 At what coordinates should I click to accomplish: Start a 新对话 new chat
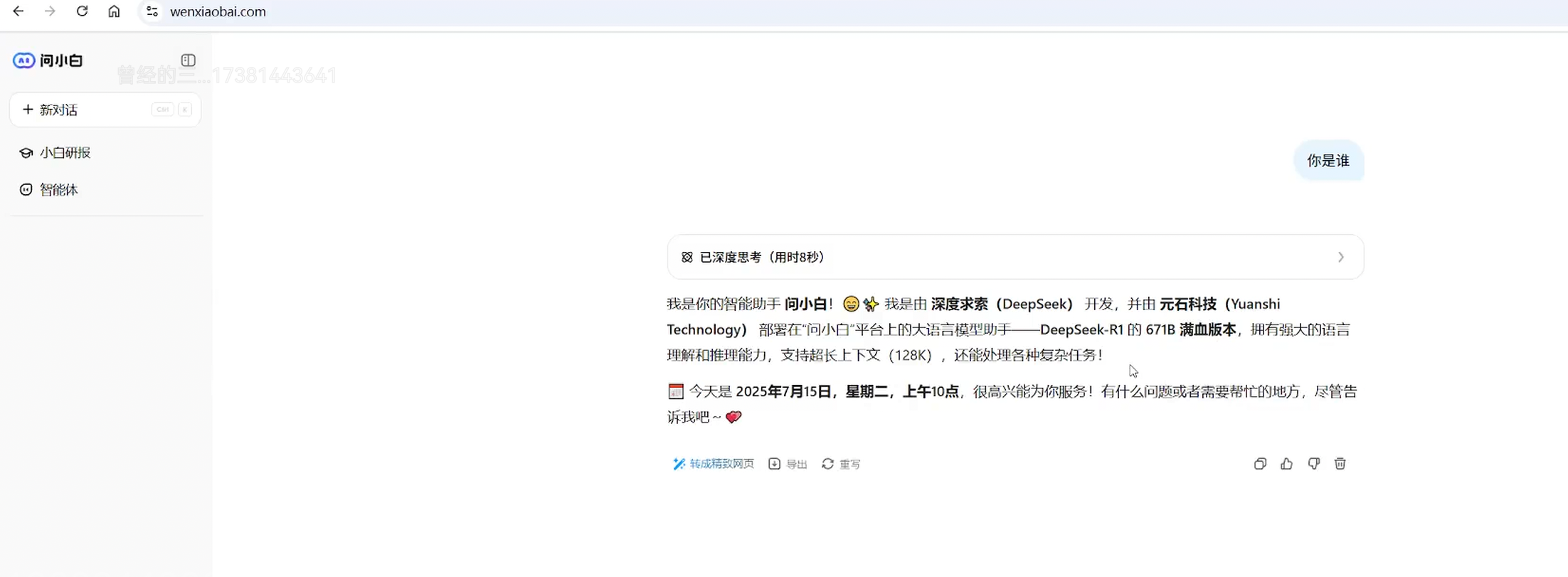(x=105, y=110)
